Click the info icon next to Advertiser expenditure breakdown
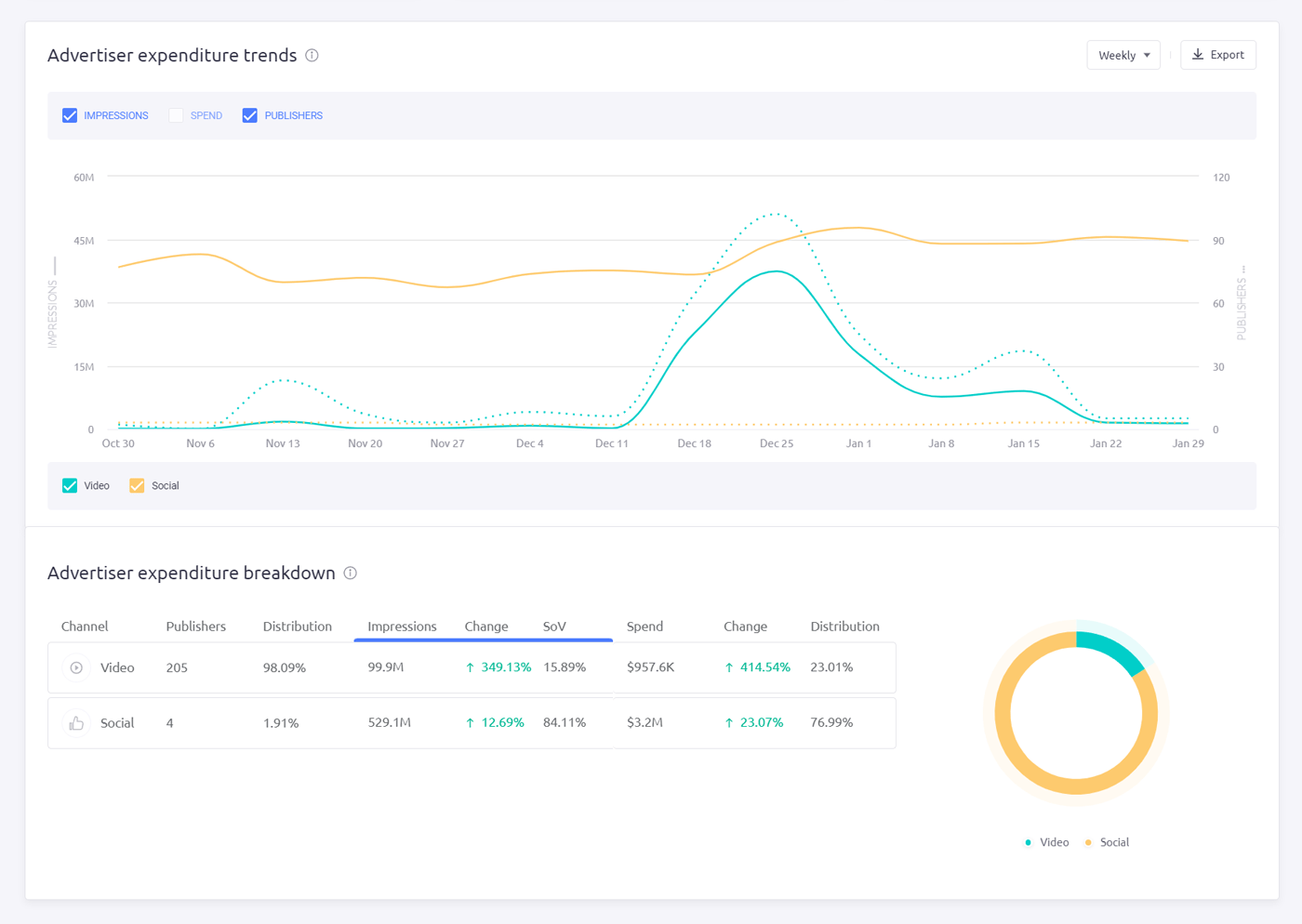Screen dimensions: 1302x924 click(x=351, y=574)
